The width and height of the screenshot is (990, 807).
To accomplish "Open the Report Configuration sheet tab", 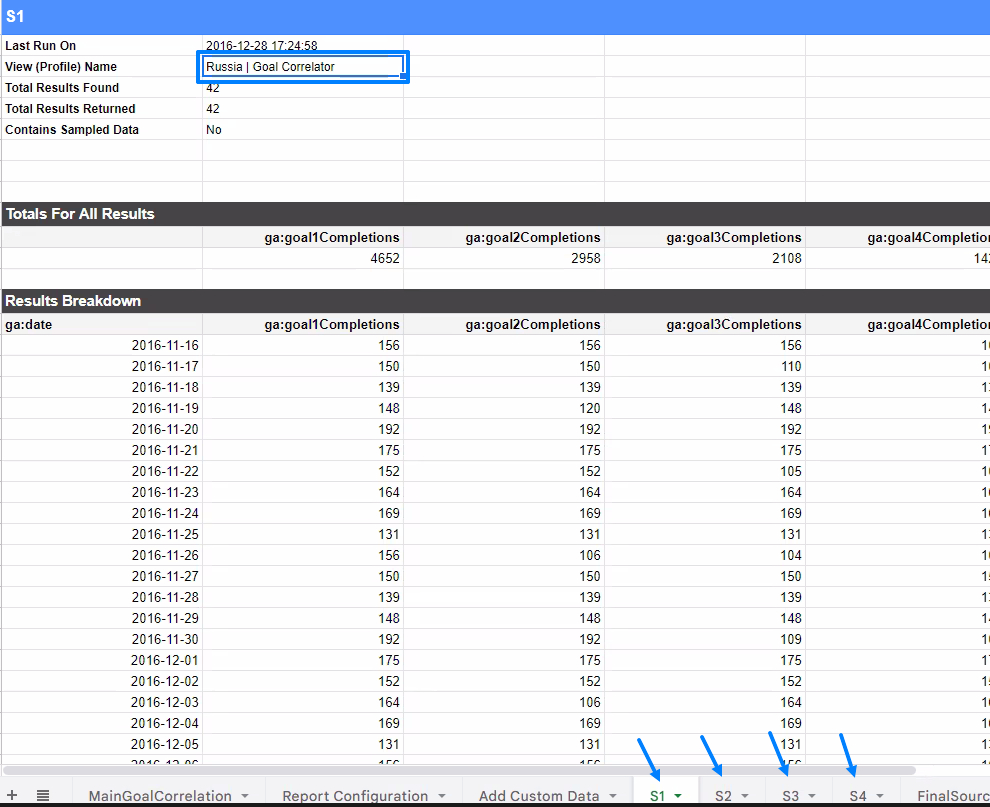I will click(355, 796).
